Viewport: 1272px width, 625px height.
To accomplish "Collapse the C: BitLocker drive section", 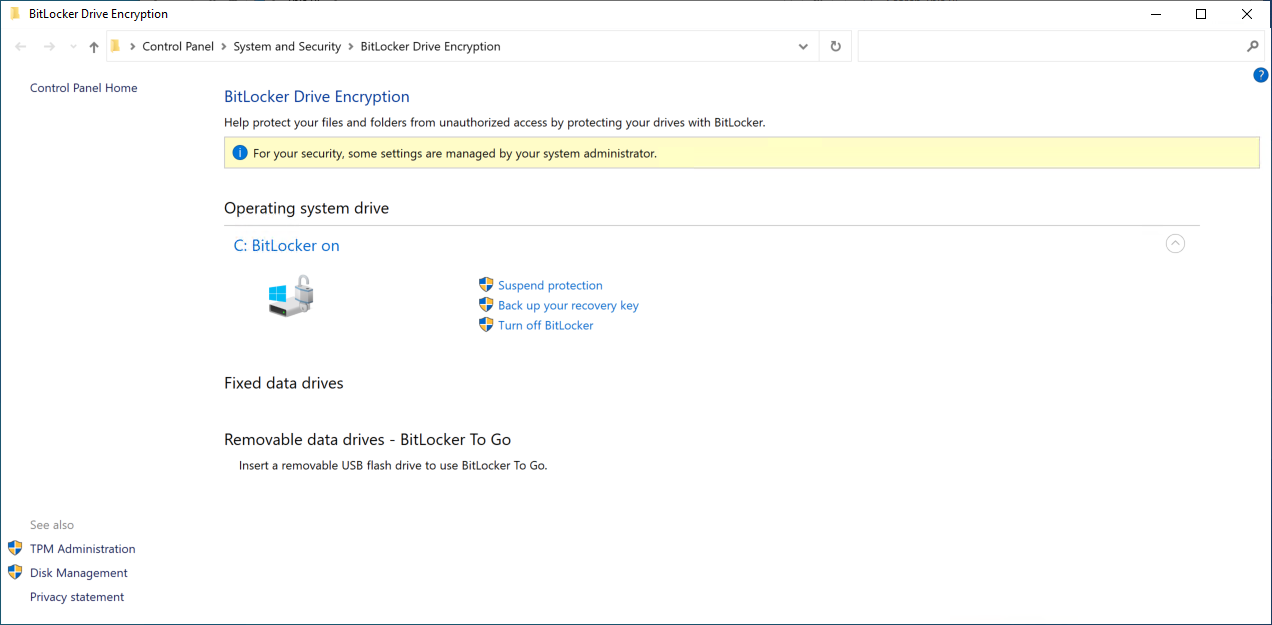I will (1175, 243).
